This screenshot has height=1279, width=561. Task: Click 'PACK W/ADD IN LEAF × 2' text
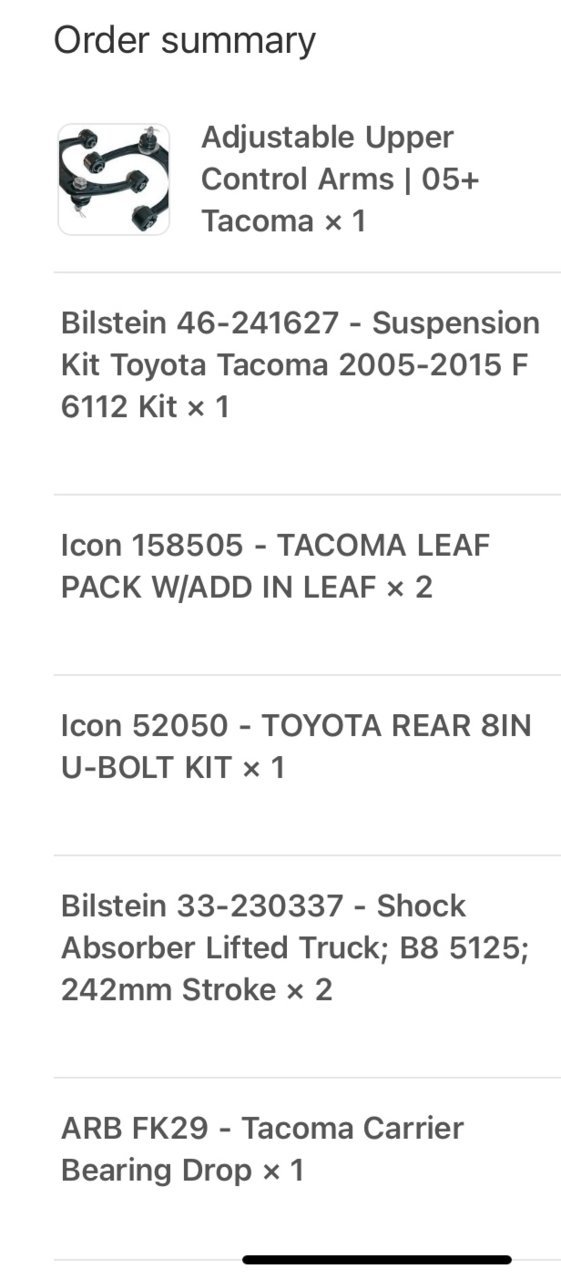click(247, 587)
